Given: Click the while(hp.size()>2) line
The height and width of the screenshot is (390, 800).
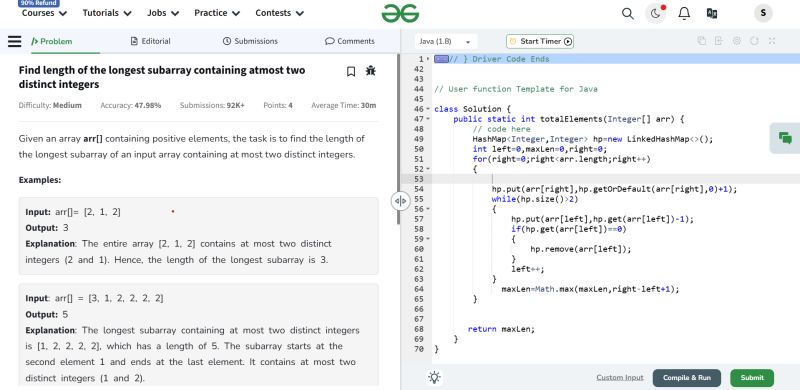Looking at the screenshot, I should [x=535, y=199].
